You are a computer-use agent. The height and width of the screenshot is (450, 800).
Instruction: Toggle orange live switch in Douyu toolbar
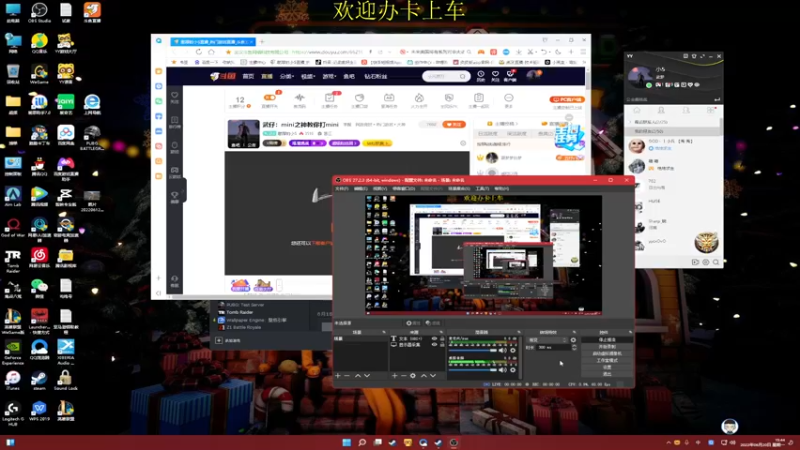pos(270,97)
